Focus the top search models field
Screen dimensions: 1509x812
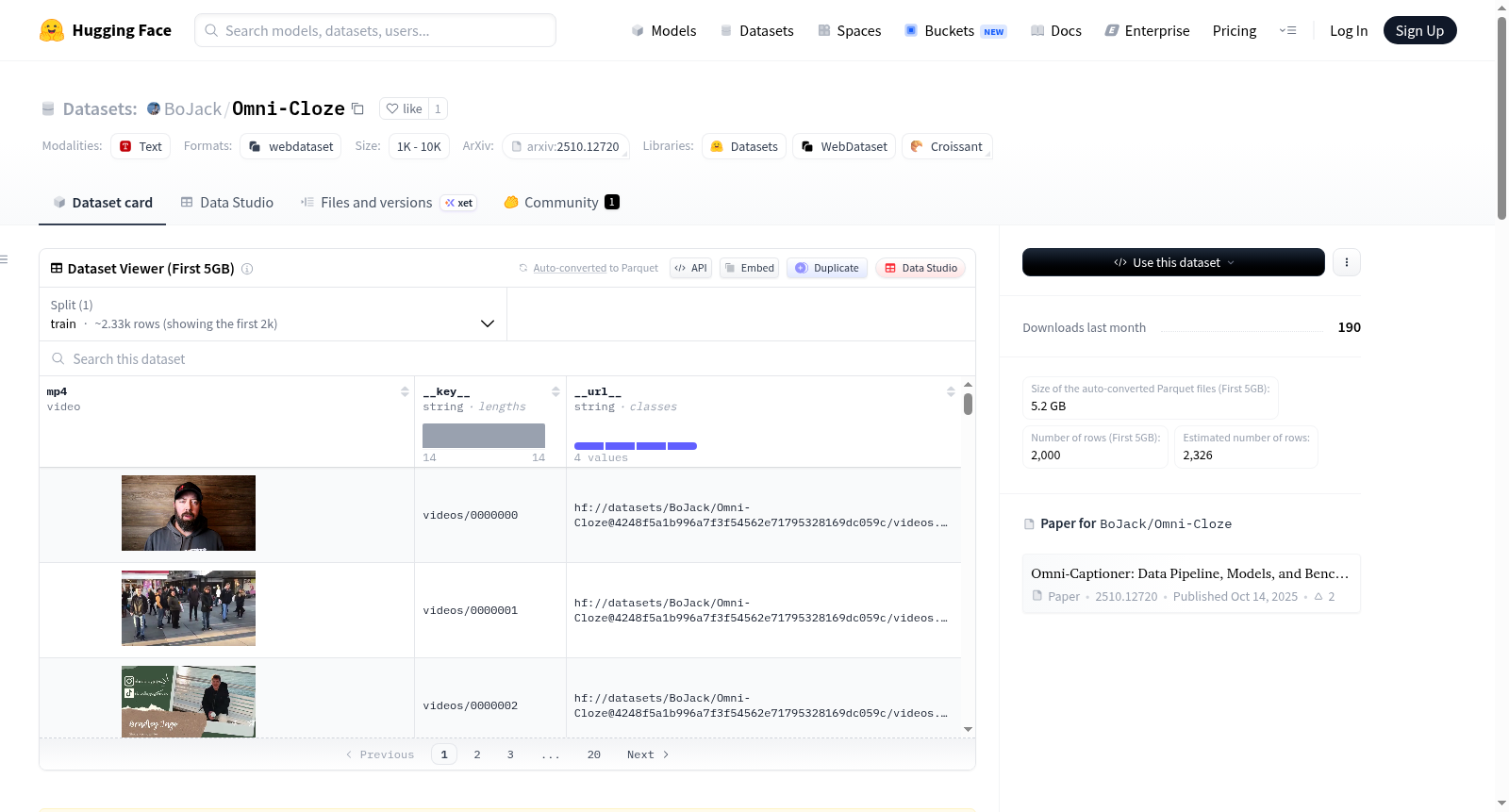tap(375, 30)
